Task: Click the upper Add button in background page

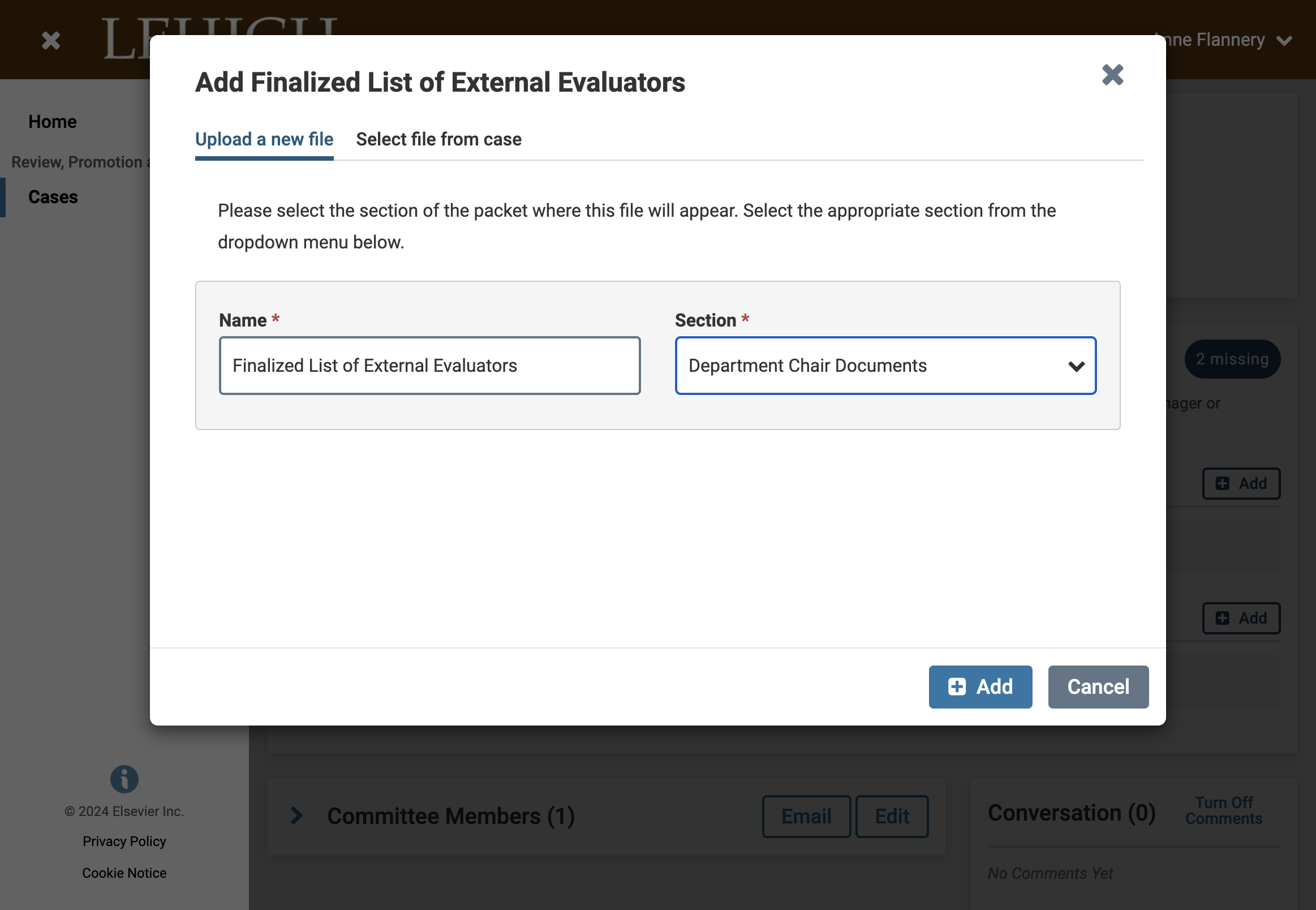Action: pyautogui.click(x=1241, y=483)
